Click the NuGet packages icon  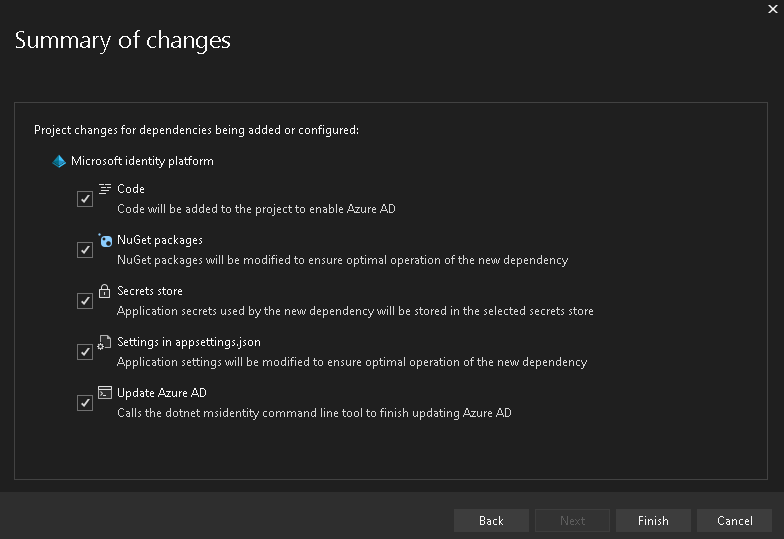105,240
